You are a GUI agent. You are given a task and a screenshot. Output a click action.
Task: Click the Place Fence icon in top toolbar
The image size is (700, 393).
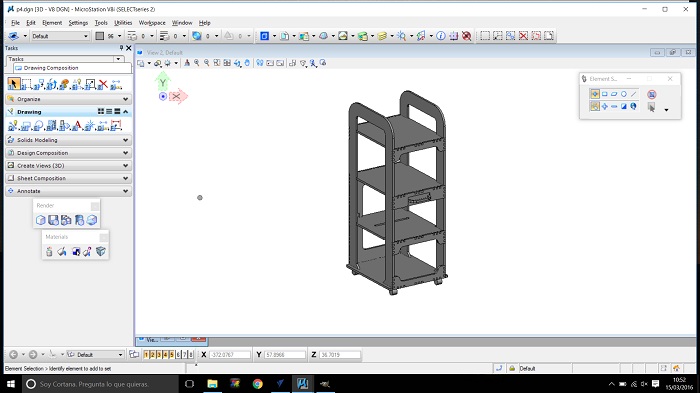coord(485,36)
